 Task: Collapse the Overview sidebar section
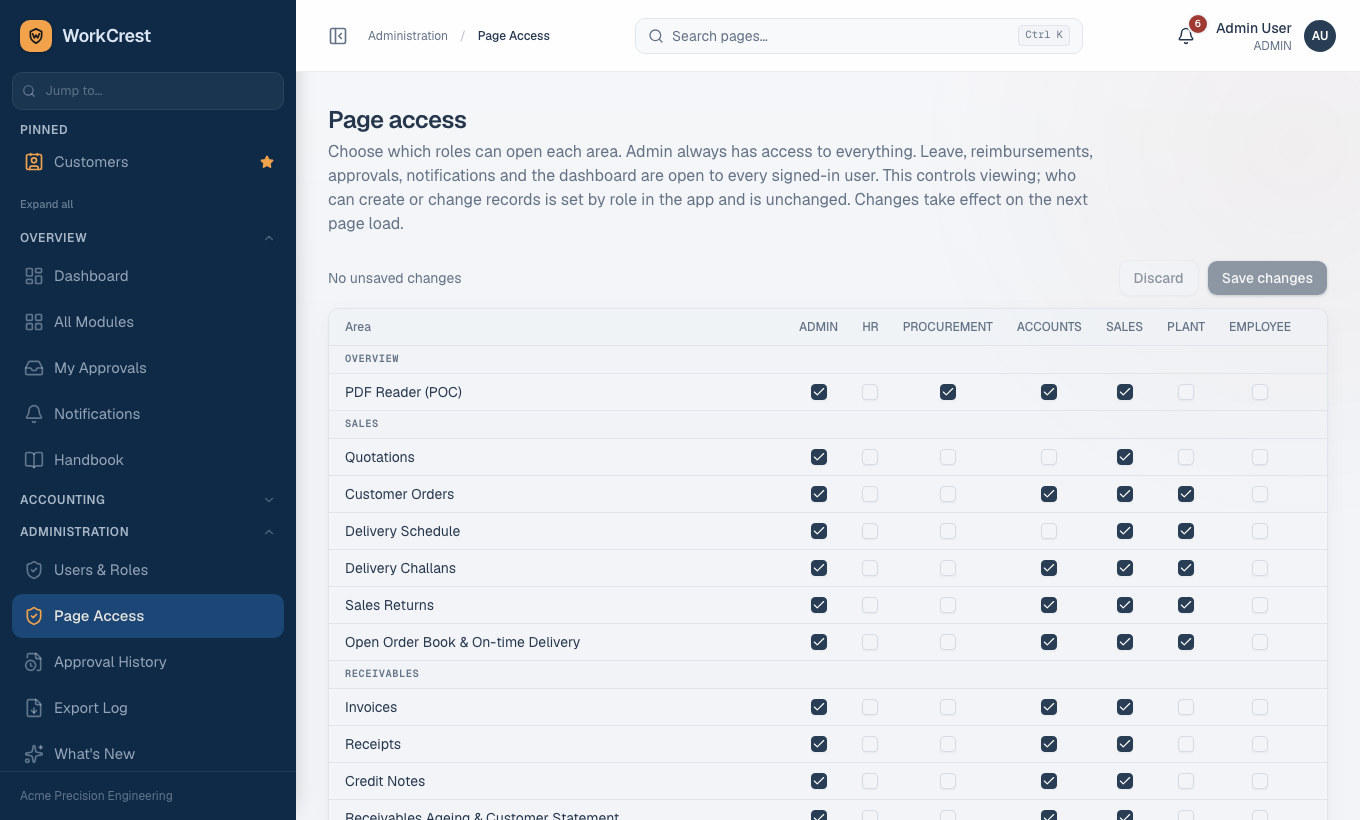pyautogui.click(x=148, y=238)
